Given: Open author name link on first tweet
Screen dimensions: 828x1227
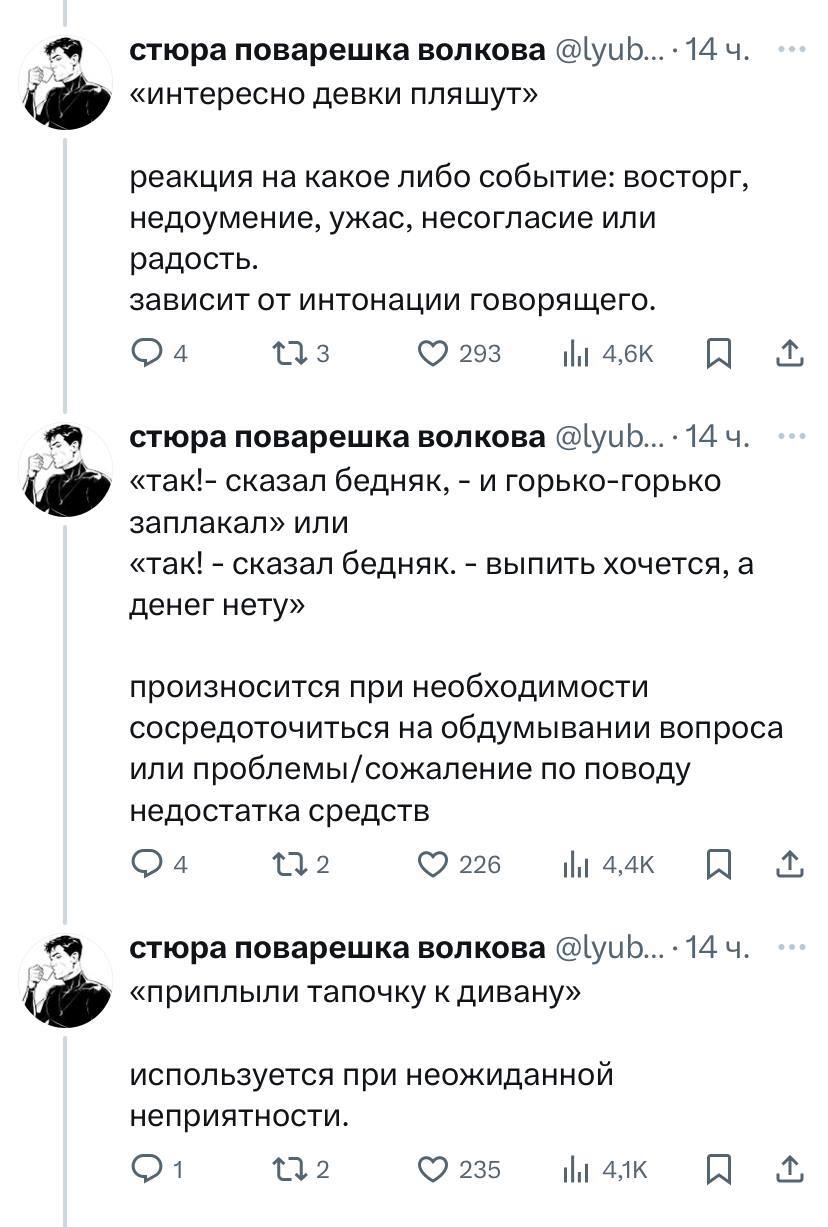Looking at the screenshot, I should (338, 50).
